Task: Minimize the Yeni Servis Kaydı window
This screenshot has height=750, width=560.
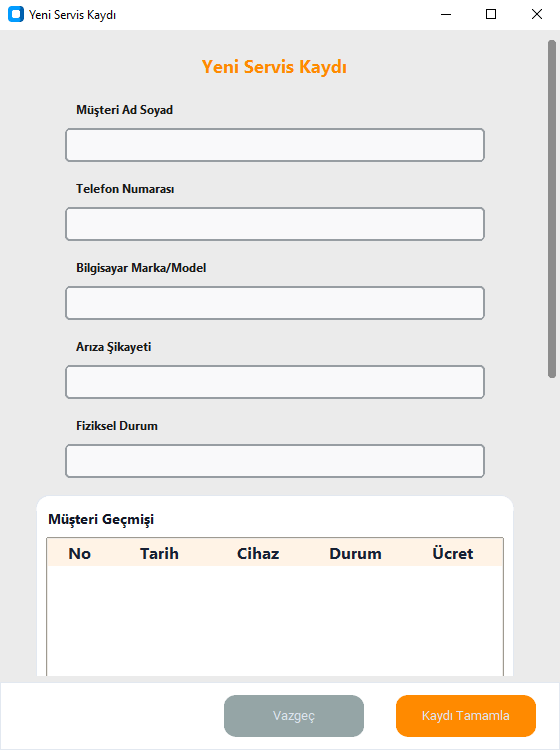Action: [x=446, y=14]
